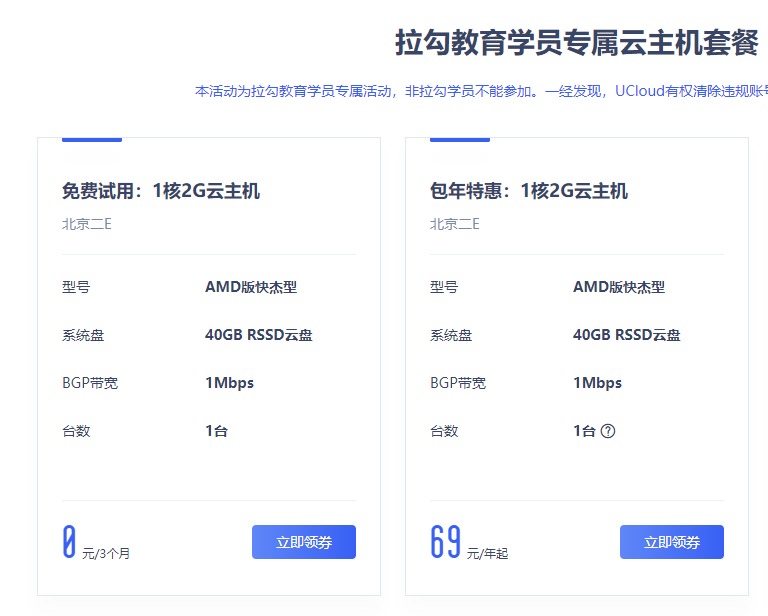Click 40GB RSSD云盘 in the 包年特惠 card
The width and height of the screenshot is (768, 616).
click(627, 335)
